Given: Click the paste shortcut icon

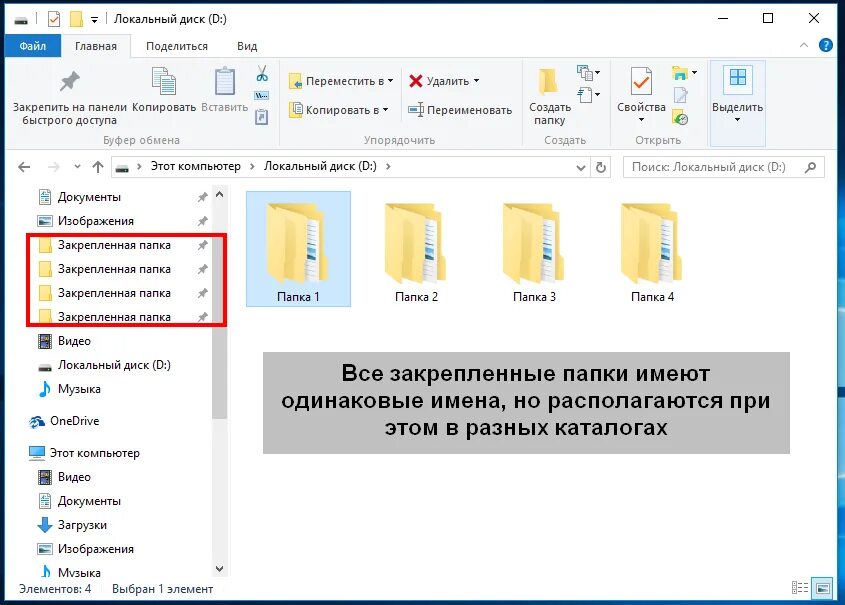Looking at the screenshot, I should click(x=261, y=116).
